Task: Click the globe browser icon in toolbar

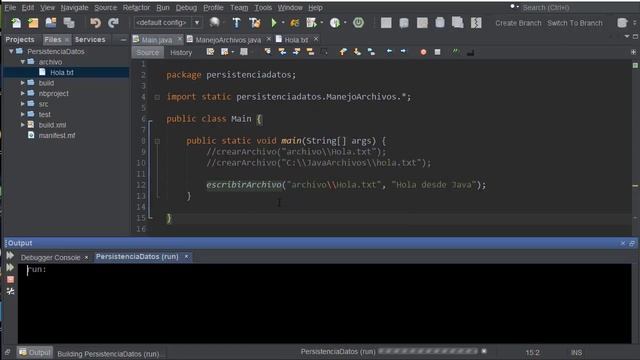Action: click(x=214, y=23)
